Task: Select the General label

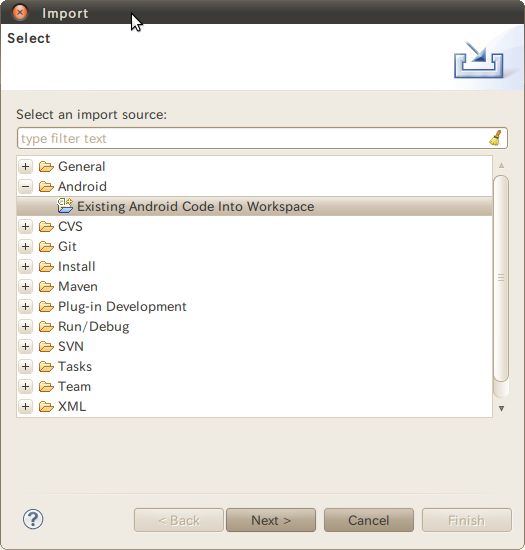Action: tap(81, 166)
